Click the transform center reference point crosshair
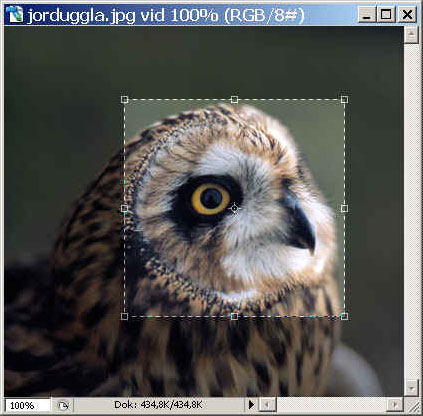The height and width of the screenshot is (416, 423). click(234, 208)
